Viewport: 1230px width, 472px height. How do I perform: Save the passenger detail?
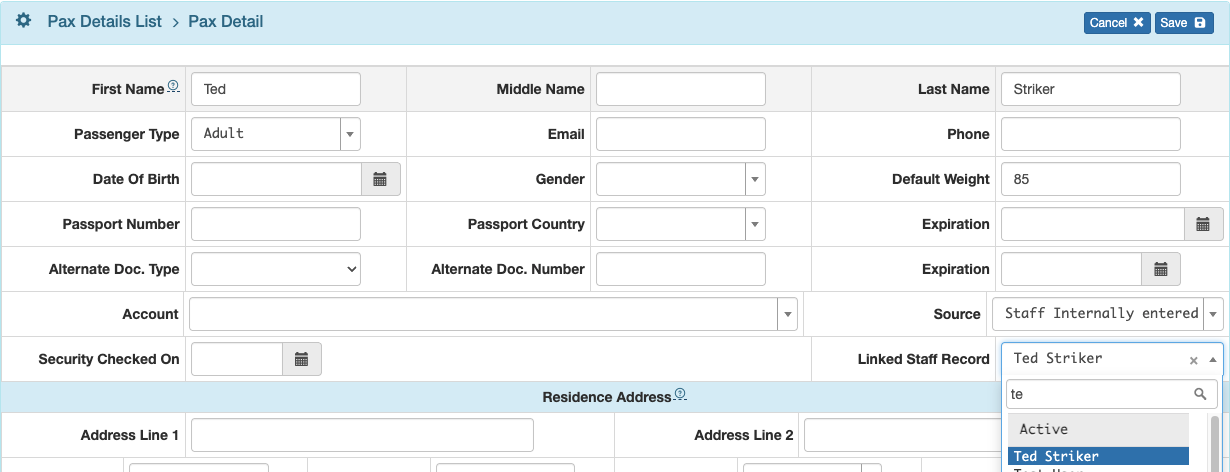point(1184,23)
